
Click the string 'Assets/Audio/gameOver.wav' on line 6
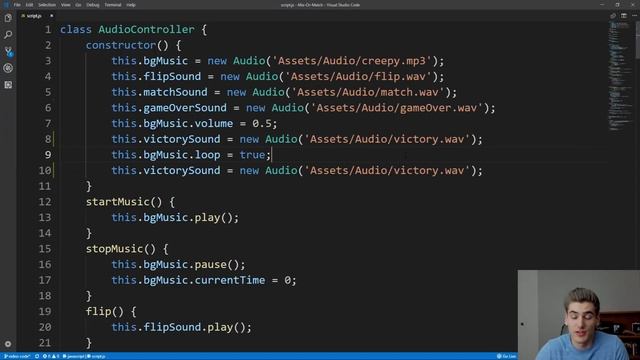[396, 108]
